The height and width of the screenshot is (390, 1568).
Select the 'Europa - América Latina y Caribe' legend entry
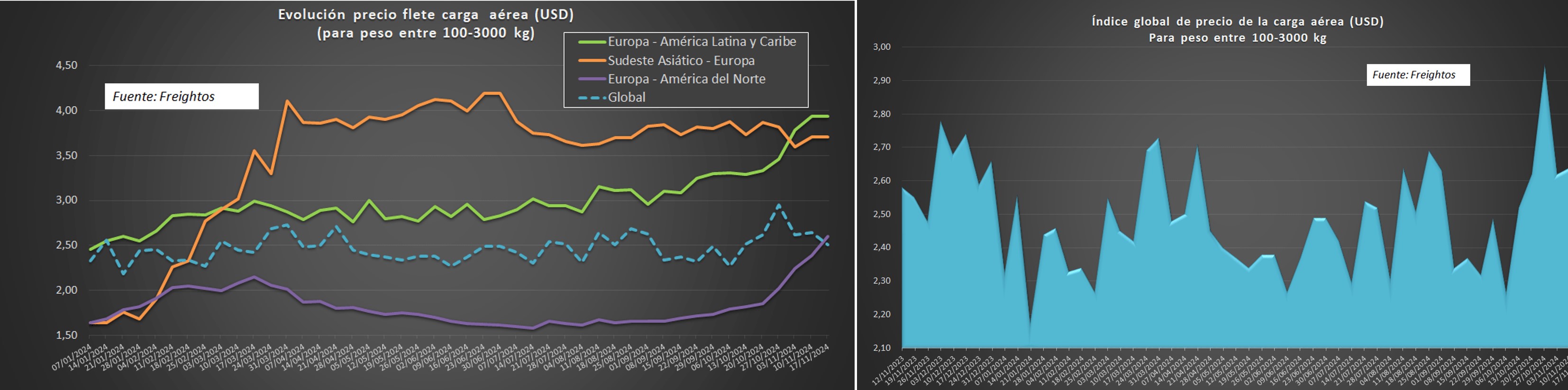coord(701,41)
